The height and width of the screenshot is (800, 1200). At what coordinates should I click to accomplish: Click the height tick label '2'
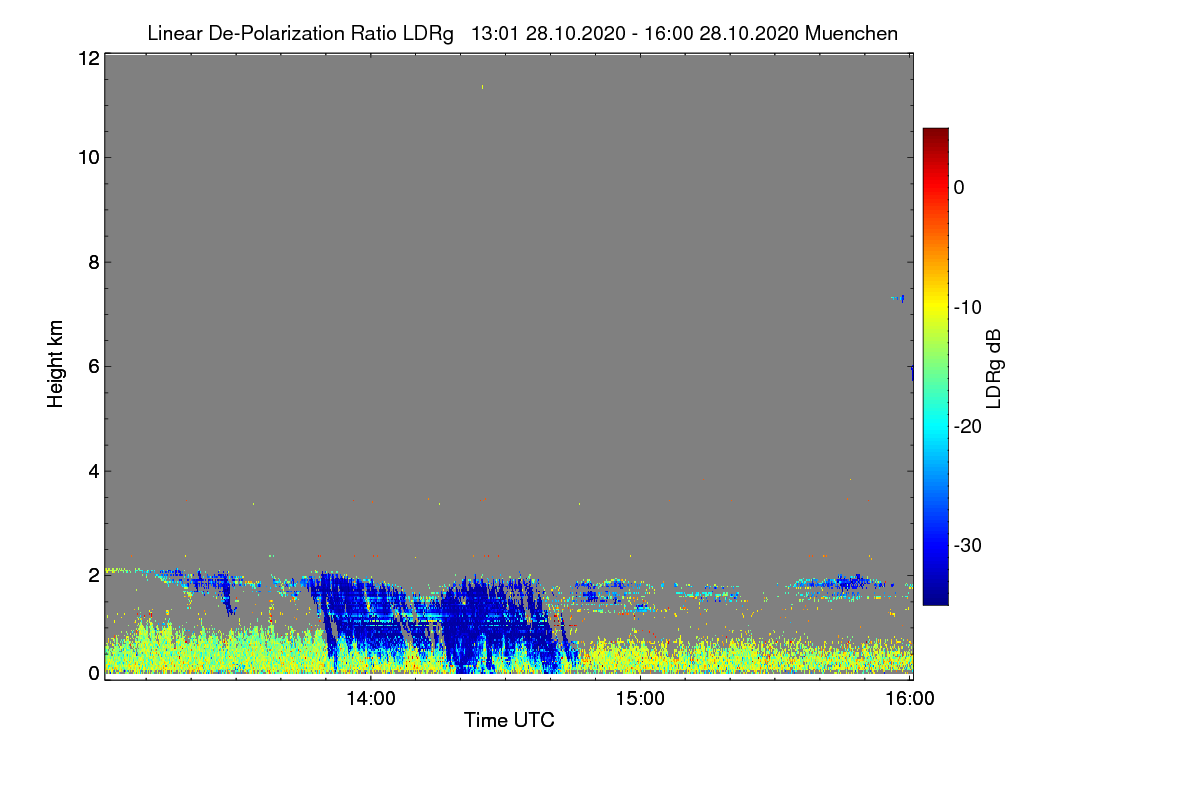(x=92, y=574)
